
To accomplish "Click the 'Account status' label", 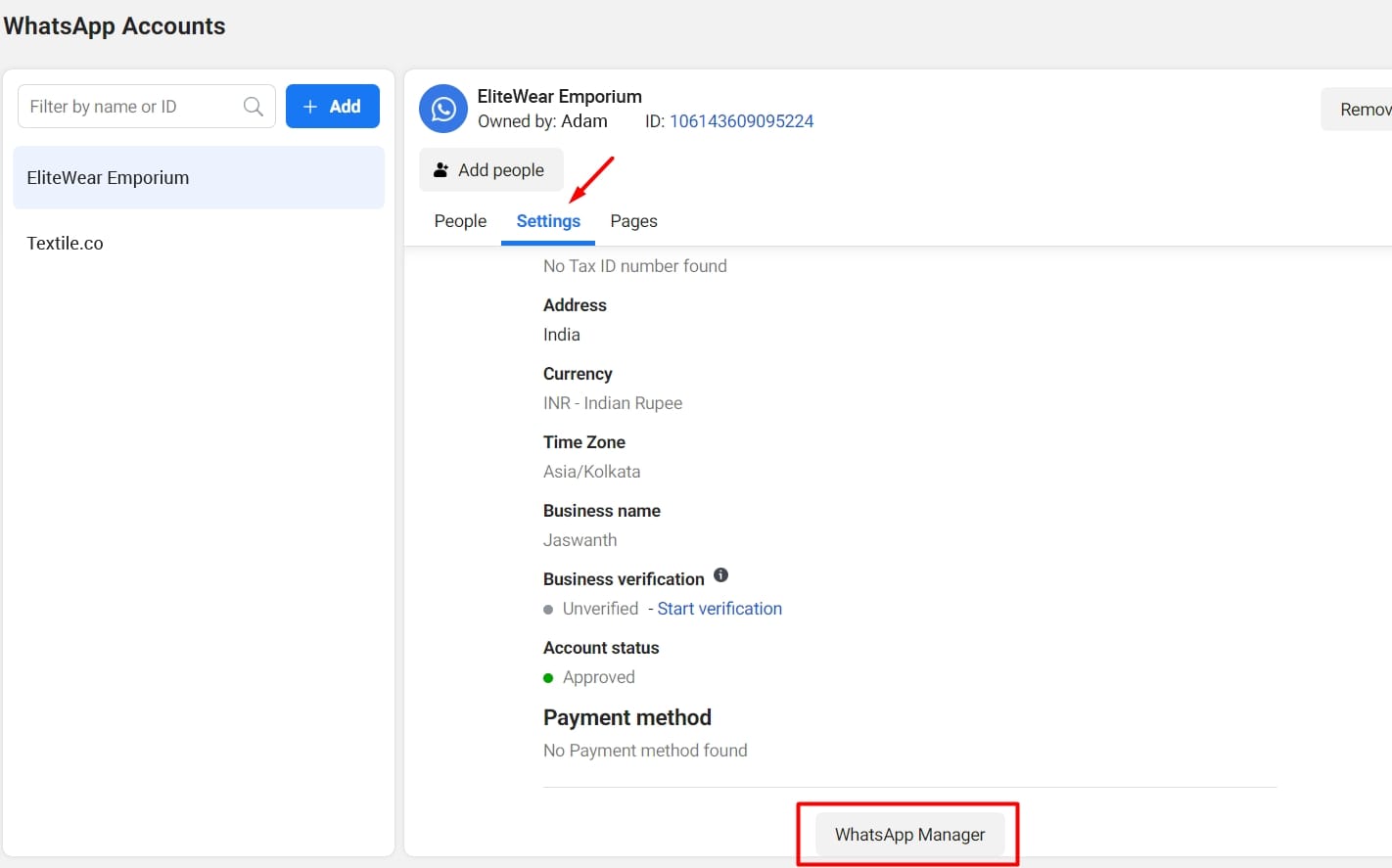I will [601, 648].
